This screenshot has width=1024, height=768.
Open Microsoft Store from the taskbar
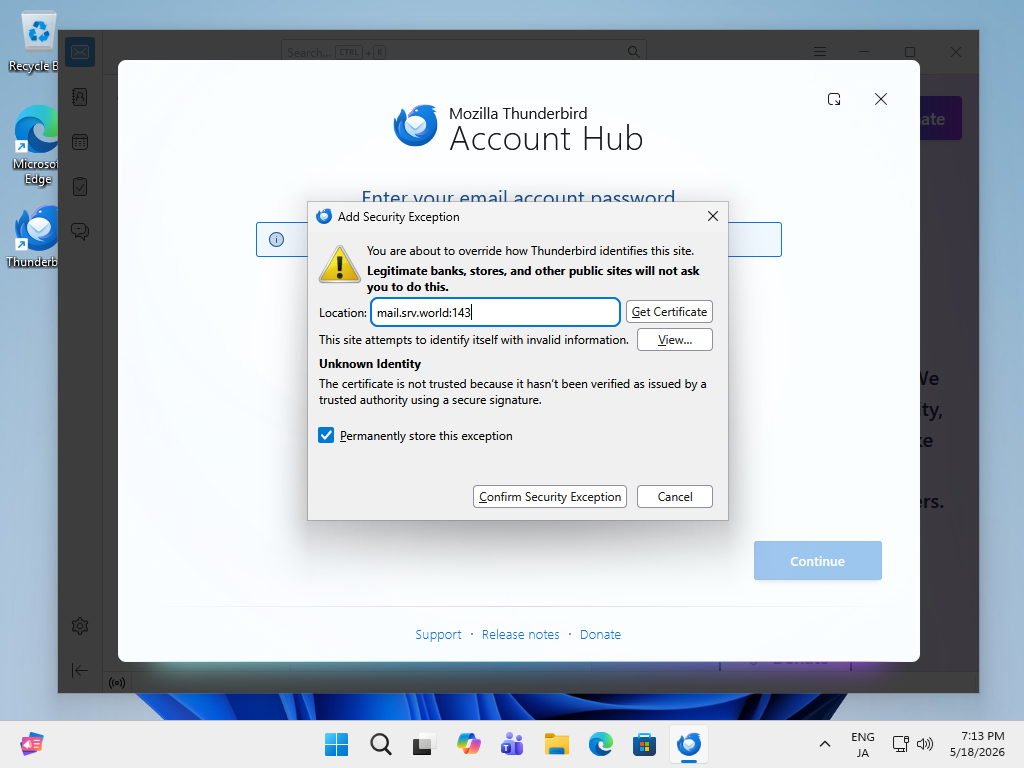(x=645, y=744)
